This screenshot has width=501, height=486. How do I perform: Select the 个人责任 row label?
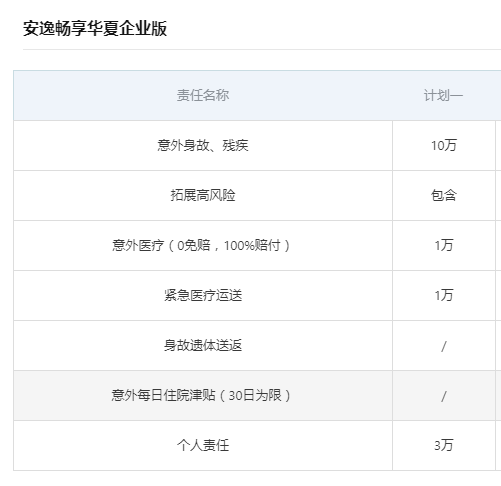[203, 445]
